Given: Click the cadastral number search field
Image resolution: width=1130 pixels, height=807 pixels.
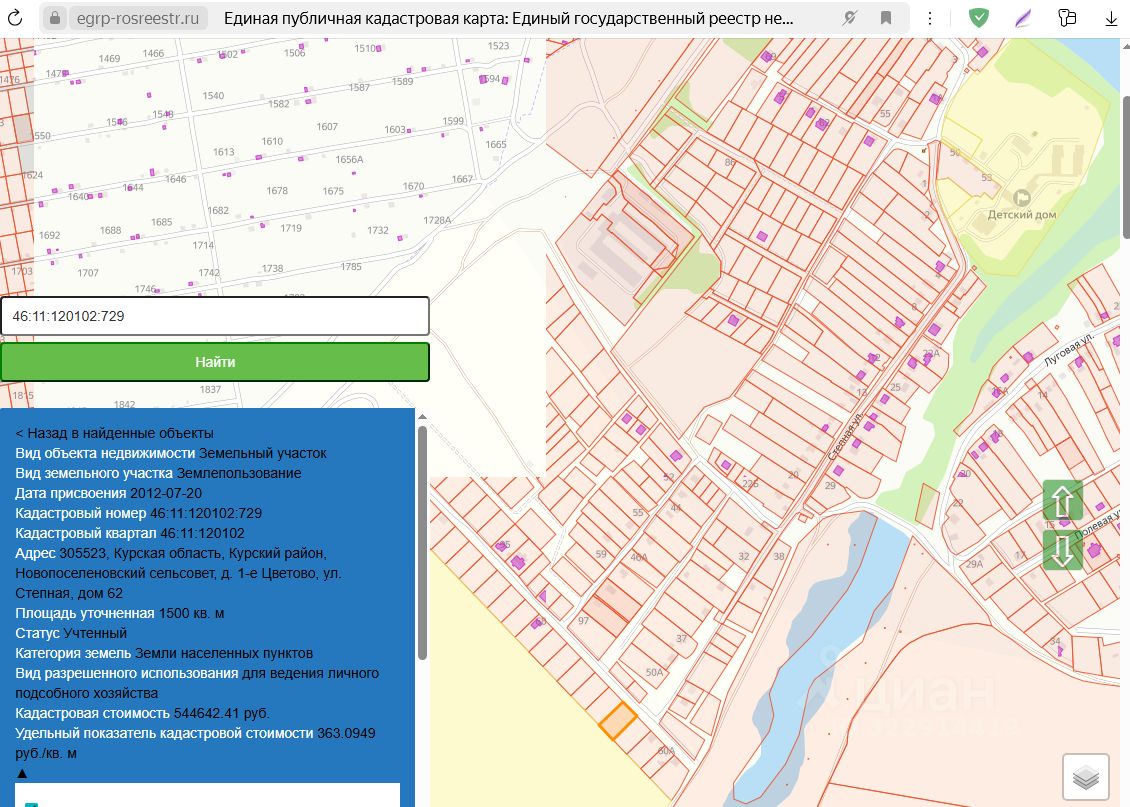Looking at the screenshot, I should pos(214,316).
